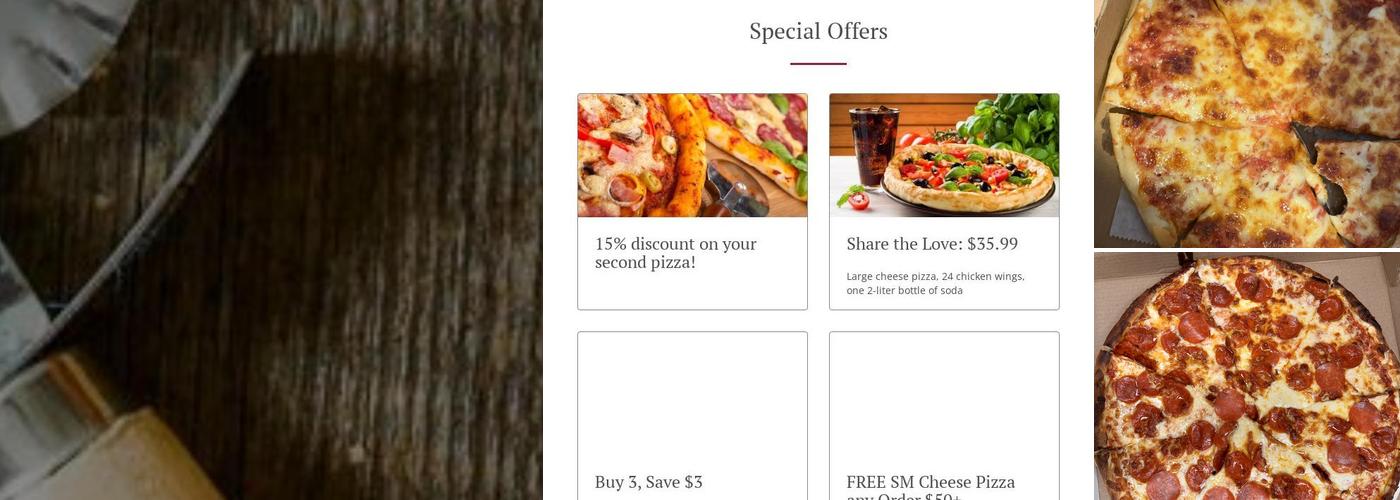View the pepperoni pizza gallery photo
Viewport: 1400px width, 500px height.
(1247, 376)
